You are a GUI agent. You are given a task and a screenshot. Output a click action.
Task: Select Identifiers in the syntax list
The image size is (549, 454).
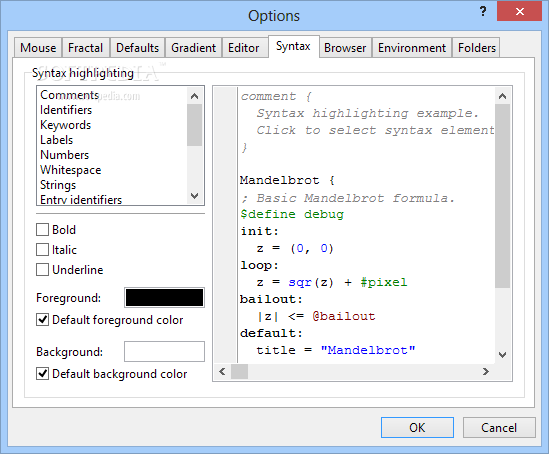(x=112, y=110)
